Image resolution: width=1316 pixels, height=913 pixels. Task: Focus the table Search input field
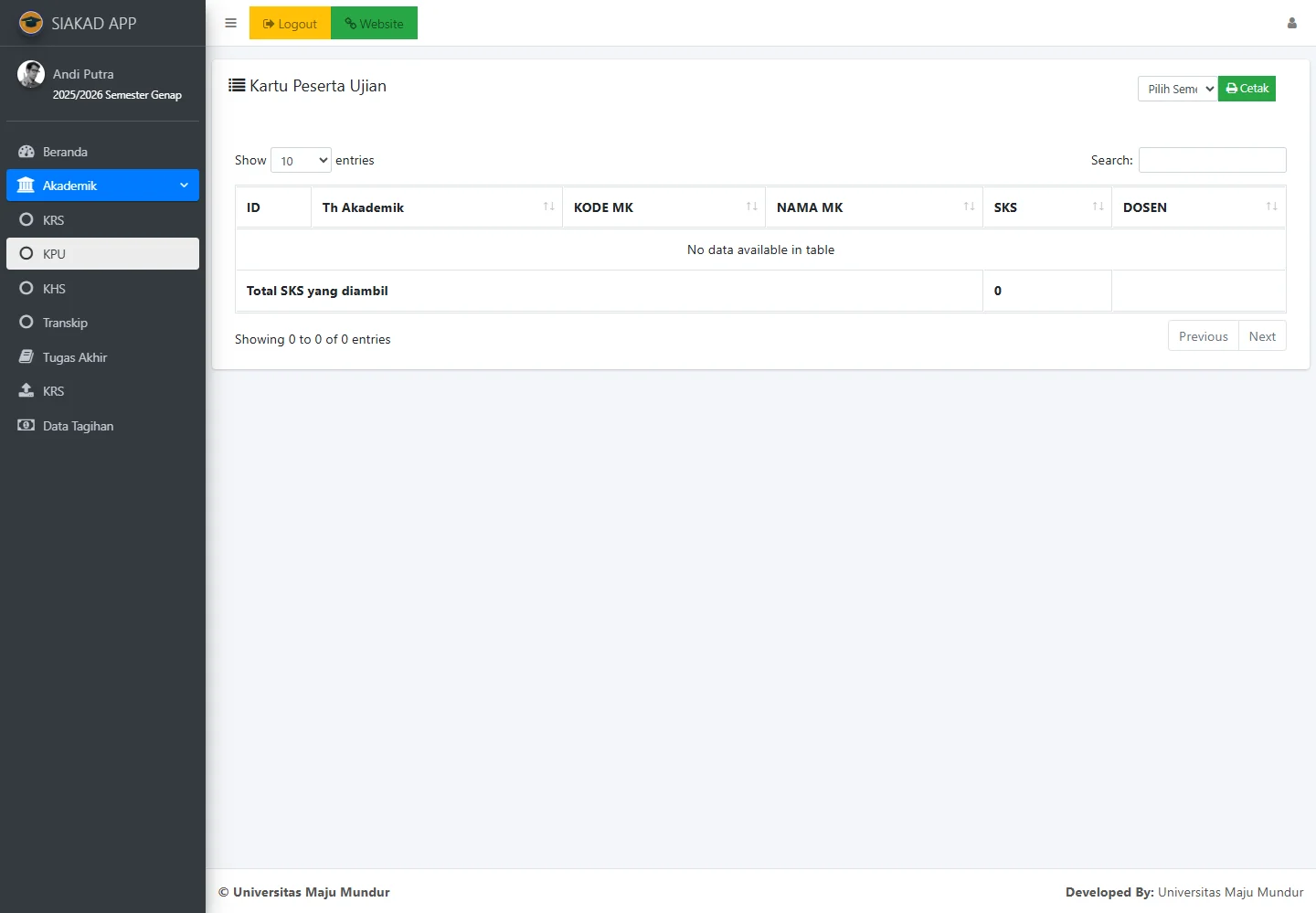(1212, 160)
